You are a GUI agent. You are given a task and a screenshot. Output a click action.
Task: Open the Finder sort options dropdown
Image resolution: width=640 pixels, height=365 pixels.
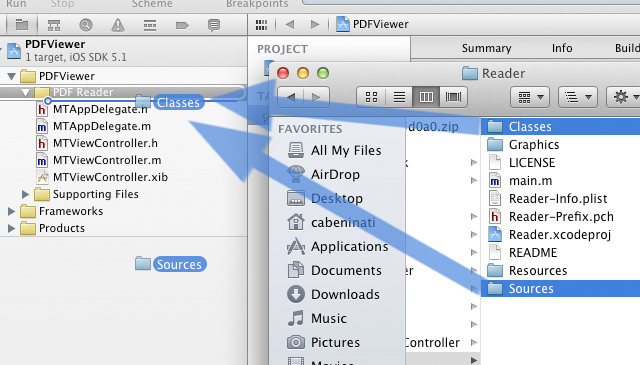point(578,97)
